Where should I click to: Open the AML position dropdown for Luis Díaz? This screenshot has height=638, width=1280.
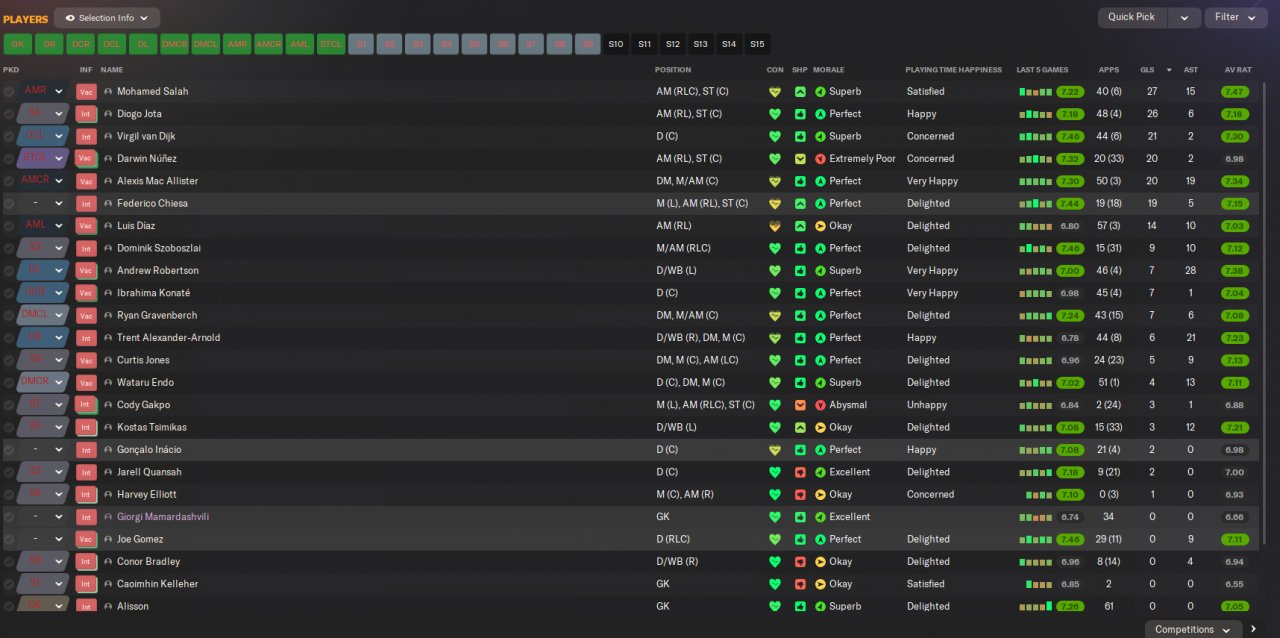tap(43, 226)
